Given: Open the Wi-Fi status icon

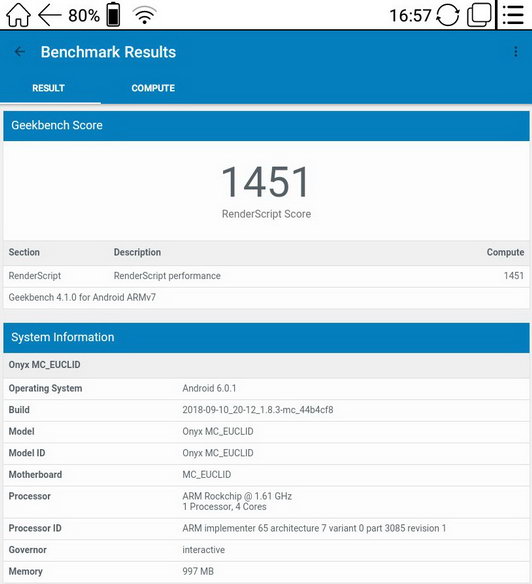Looking at the screenshot, I should [145, 15].
